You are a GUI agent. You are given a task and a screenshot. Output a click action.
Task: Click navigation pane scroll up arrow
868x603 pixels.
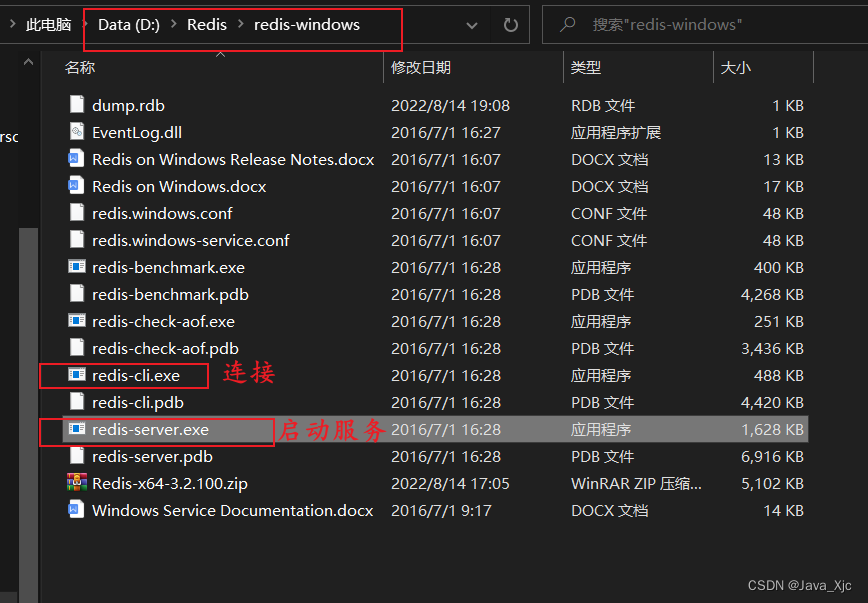point(28,63)
